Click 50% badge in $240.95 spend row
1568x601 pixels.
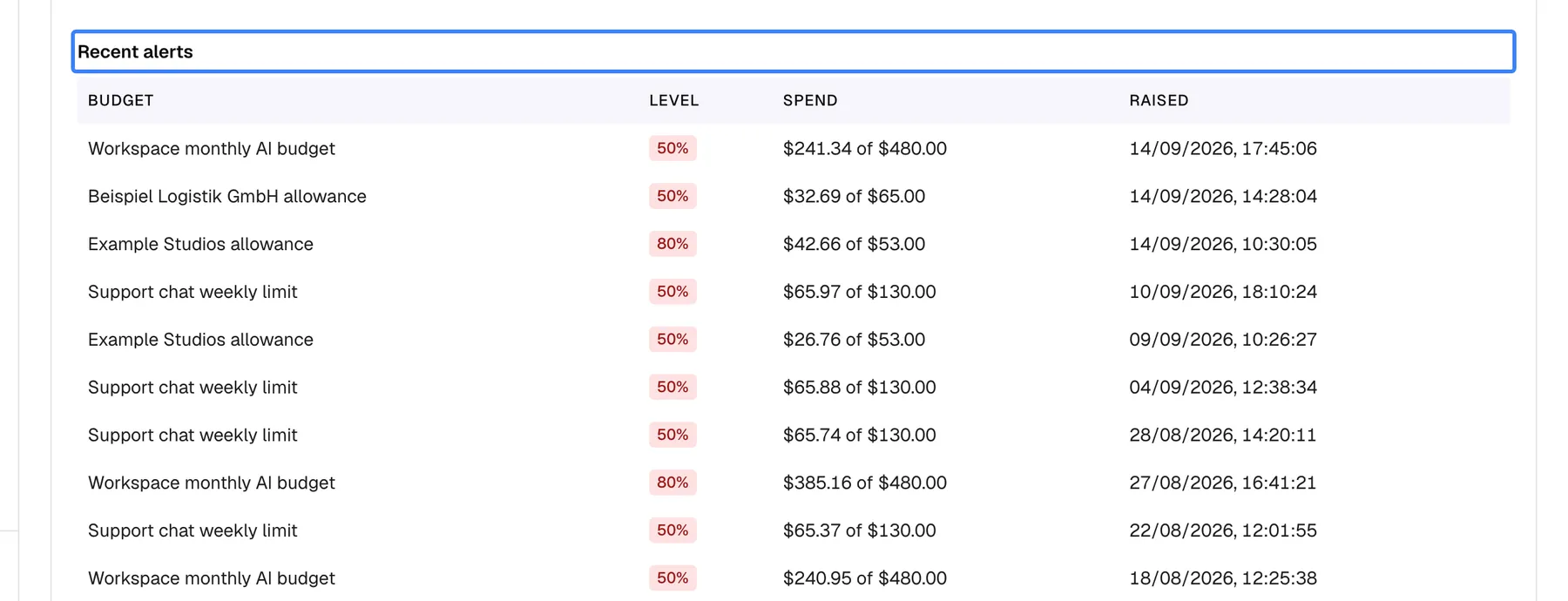click(x=672, y=578)
